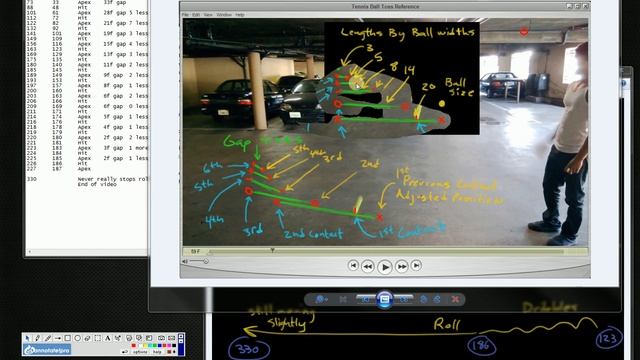Screen dimensions: 640x360
Task: Pick the cyan color swatch
Action: 150,345
